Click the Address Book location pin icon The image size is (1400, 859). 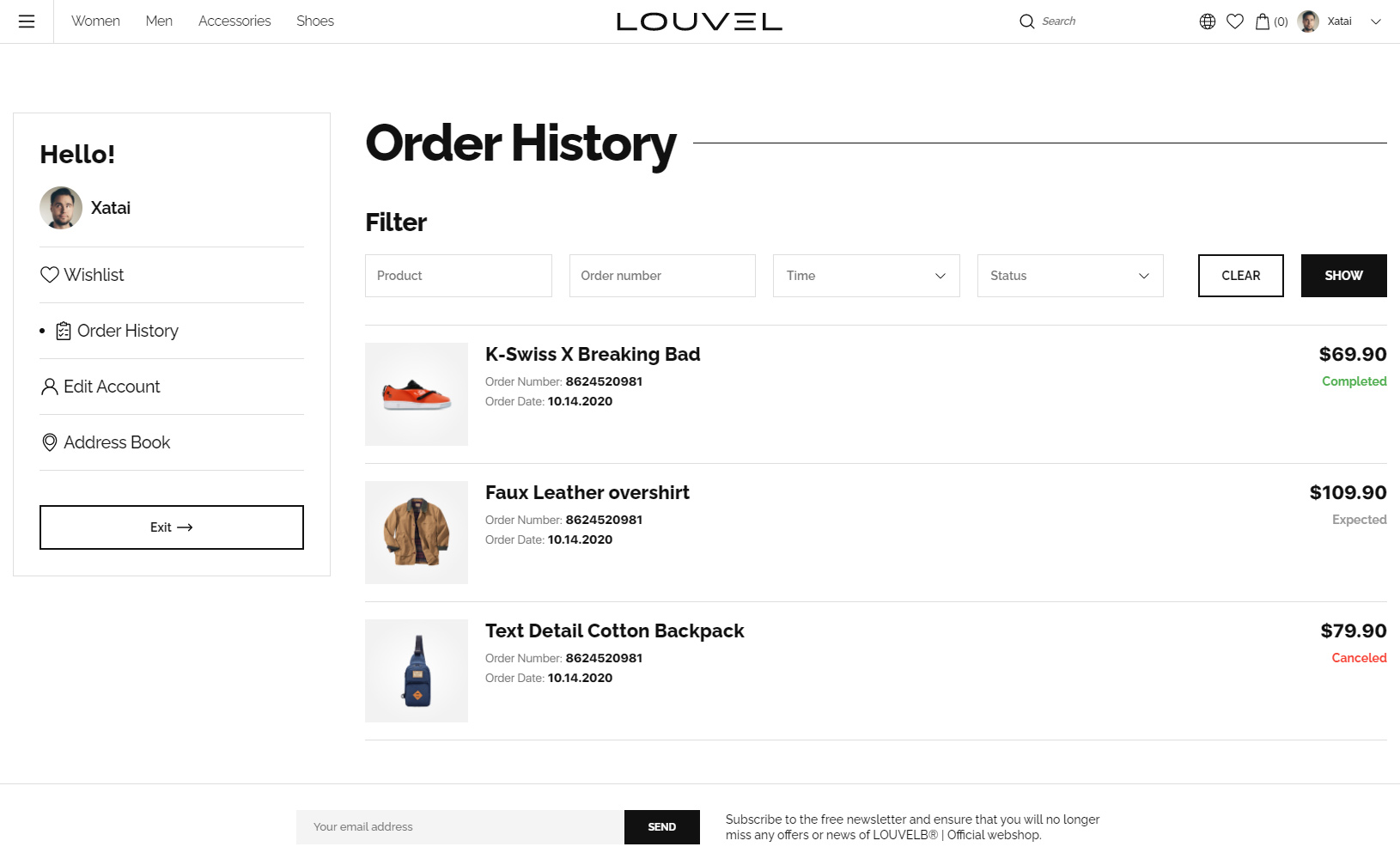(x=50, y=442)
